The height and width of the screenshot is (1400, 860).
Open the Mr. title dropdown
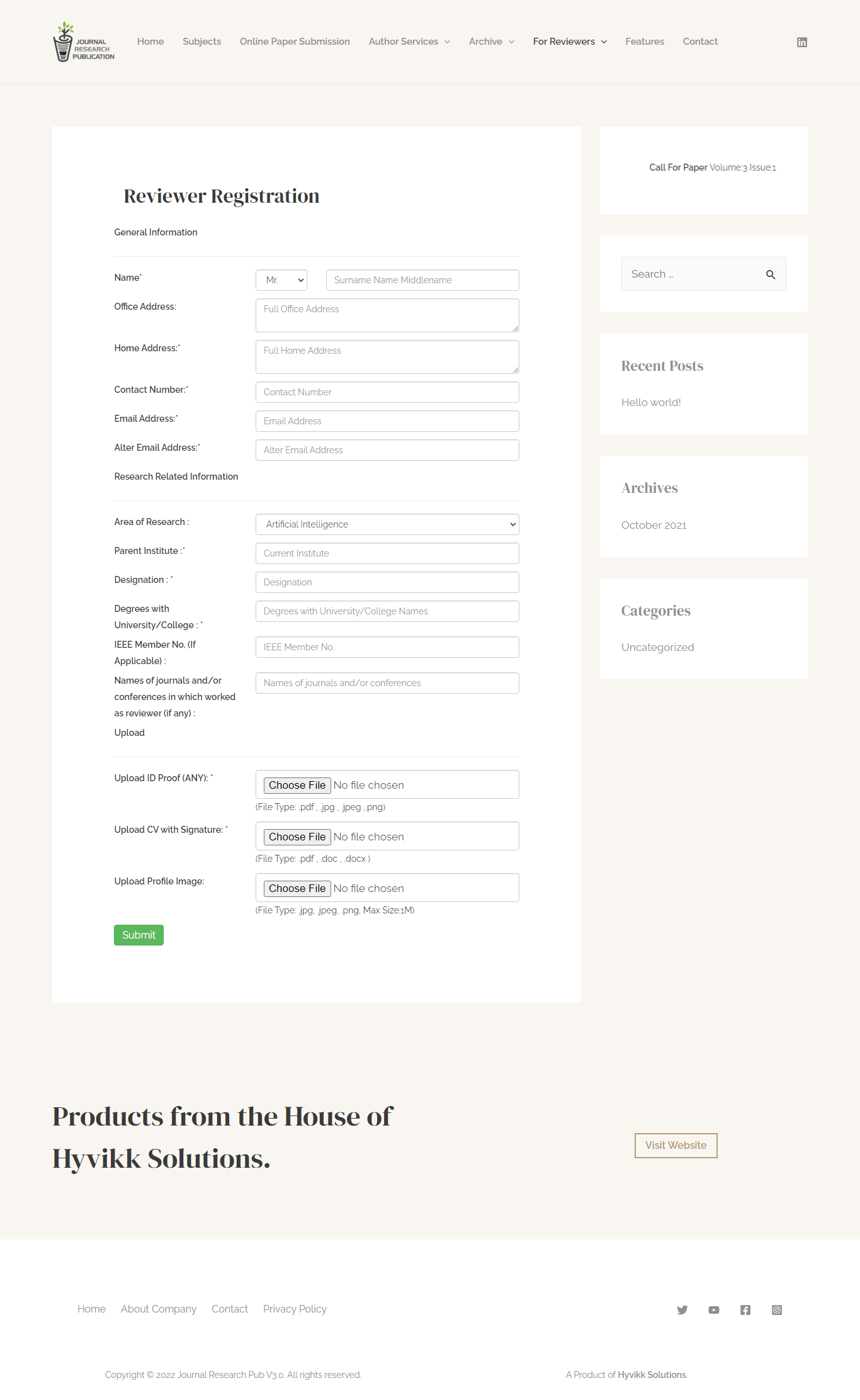tap(281, 280)
